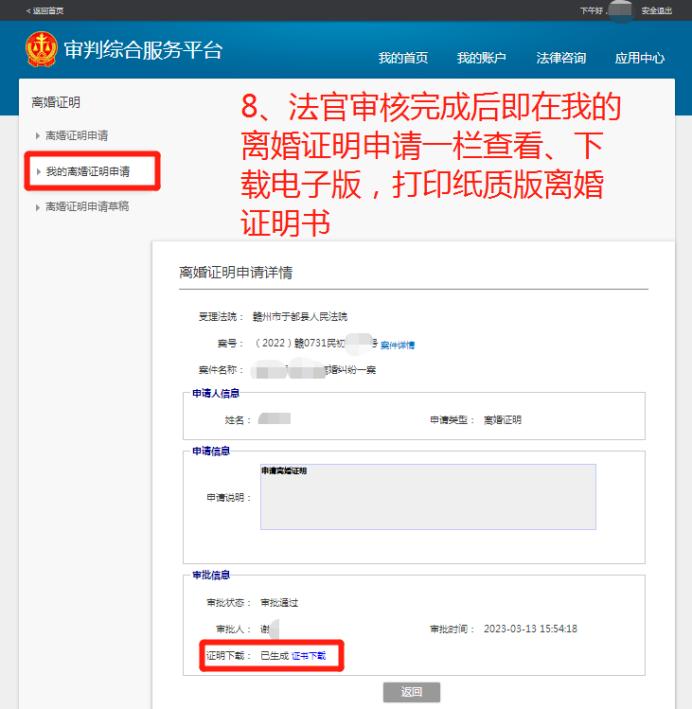The image size is (692, 709).
Task: Click court name 赣州市于都县人民法院
Action: pos(300,317)
